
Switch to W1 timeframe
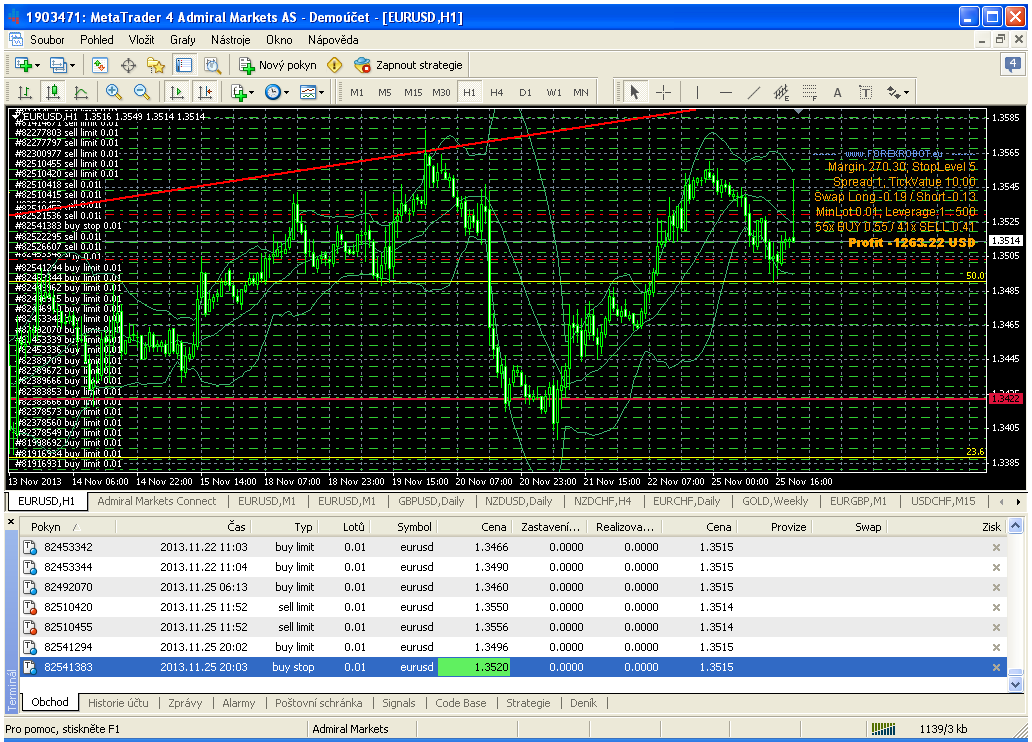click(x=554, y=93)
